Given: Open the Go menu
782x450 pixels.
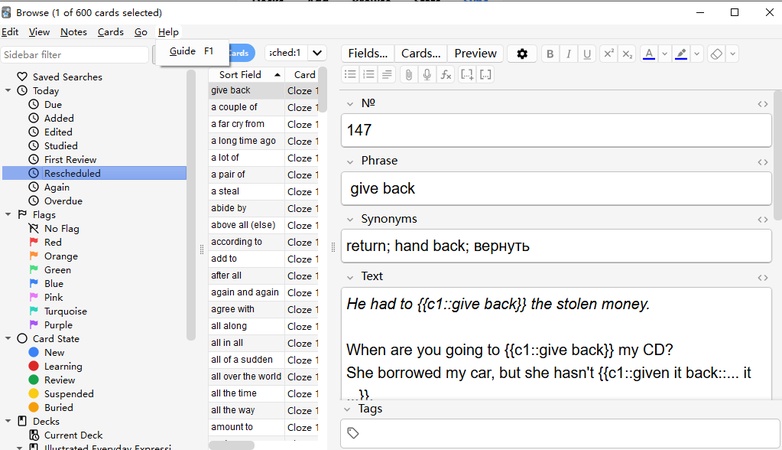Looking at the screenshot, I should click(x=141, y=32).
